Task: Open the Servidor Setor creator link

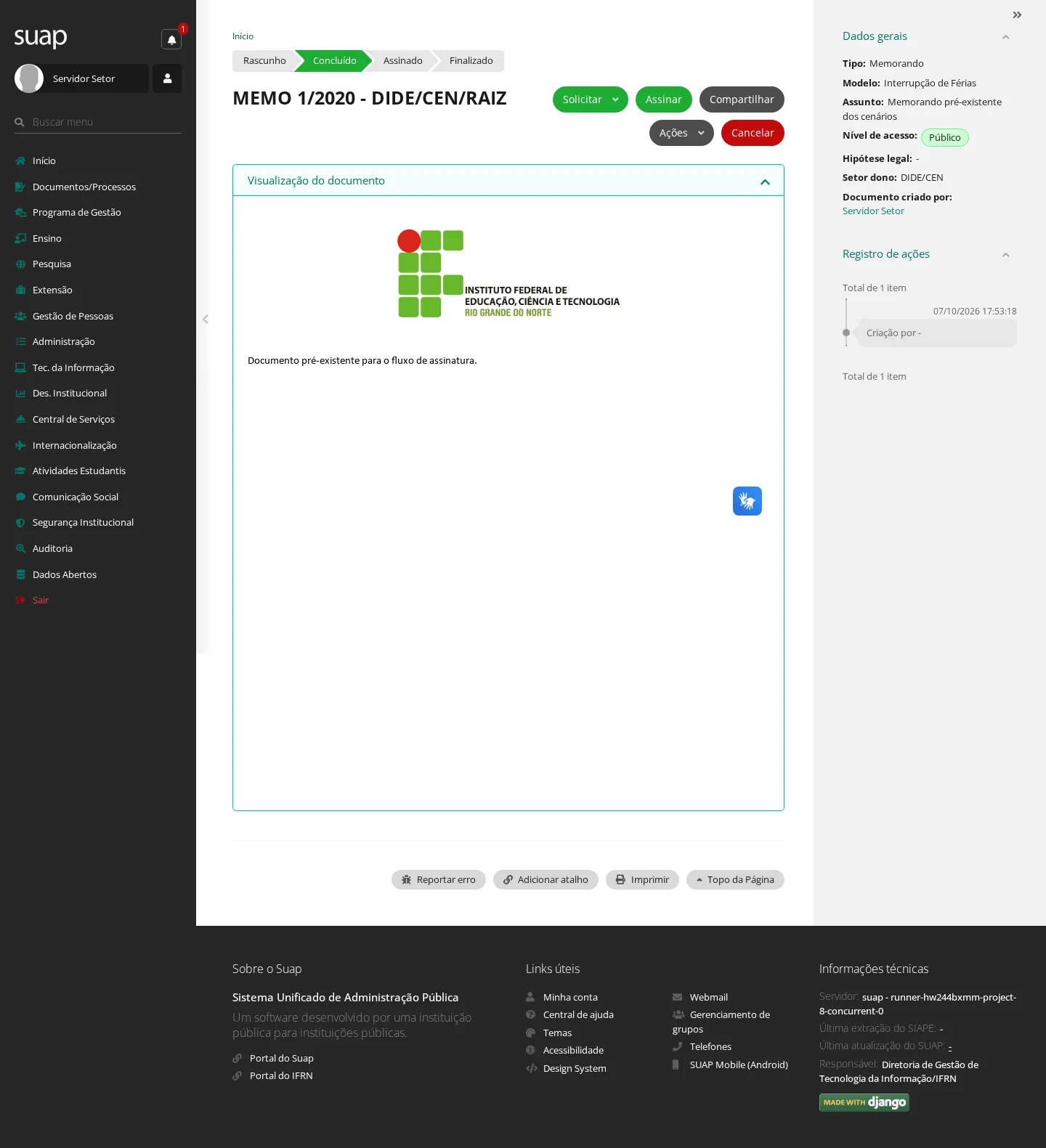Action: click(x=873, y=211)
